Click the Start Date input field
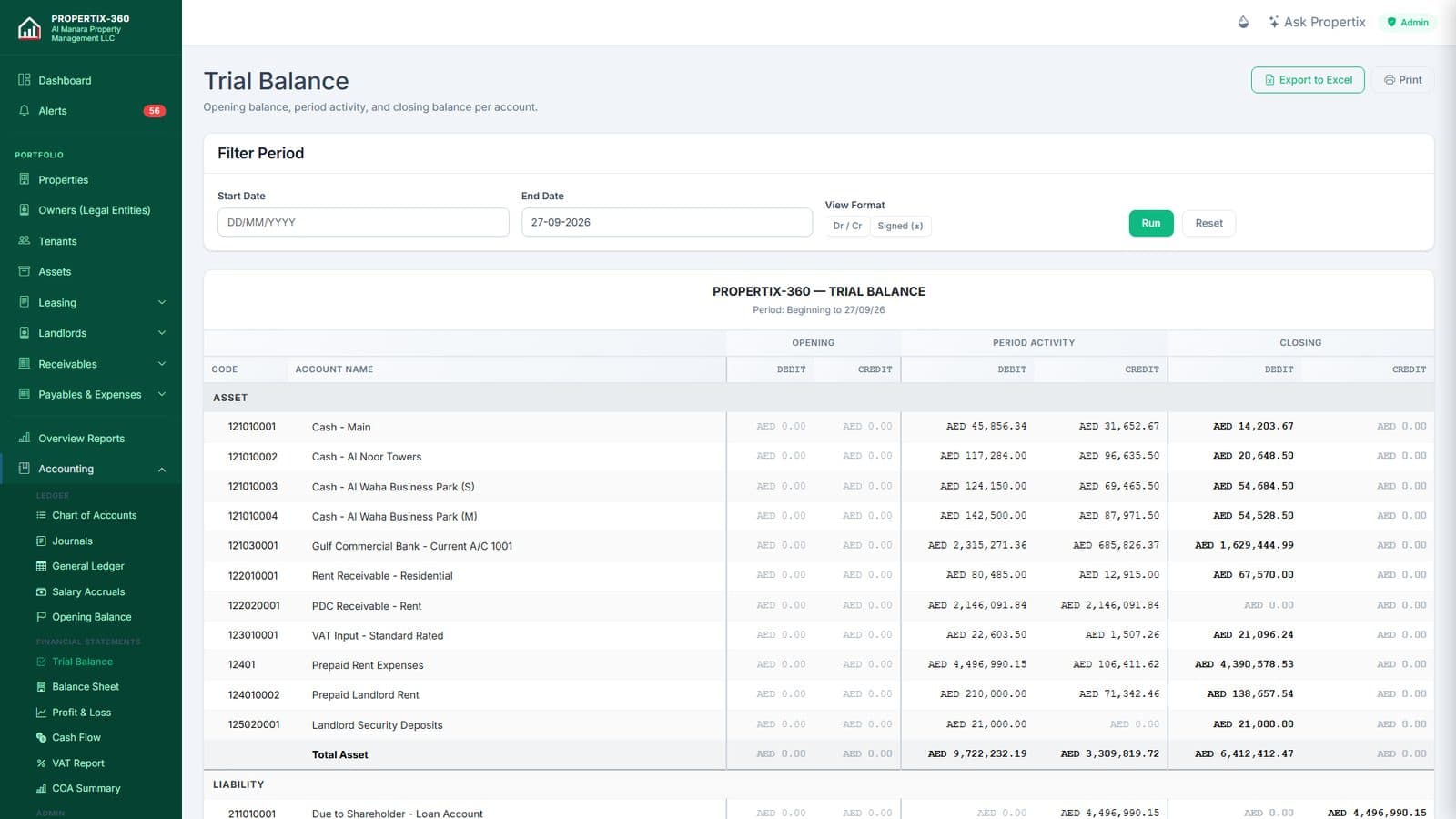The image size is (1456, 819). [363, 222]
